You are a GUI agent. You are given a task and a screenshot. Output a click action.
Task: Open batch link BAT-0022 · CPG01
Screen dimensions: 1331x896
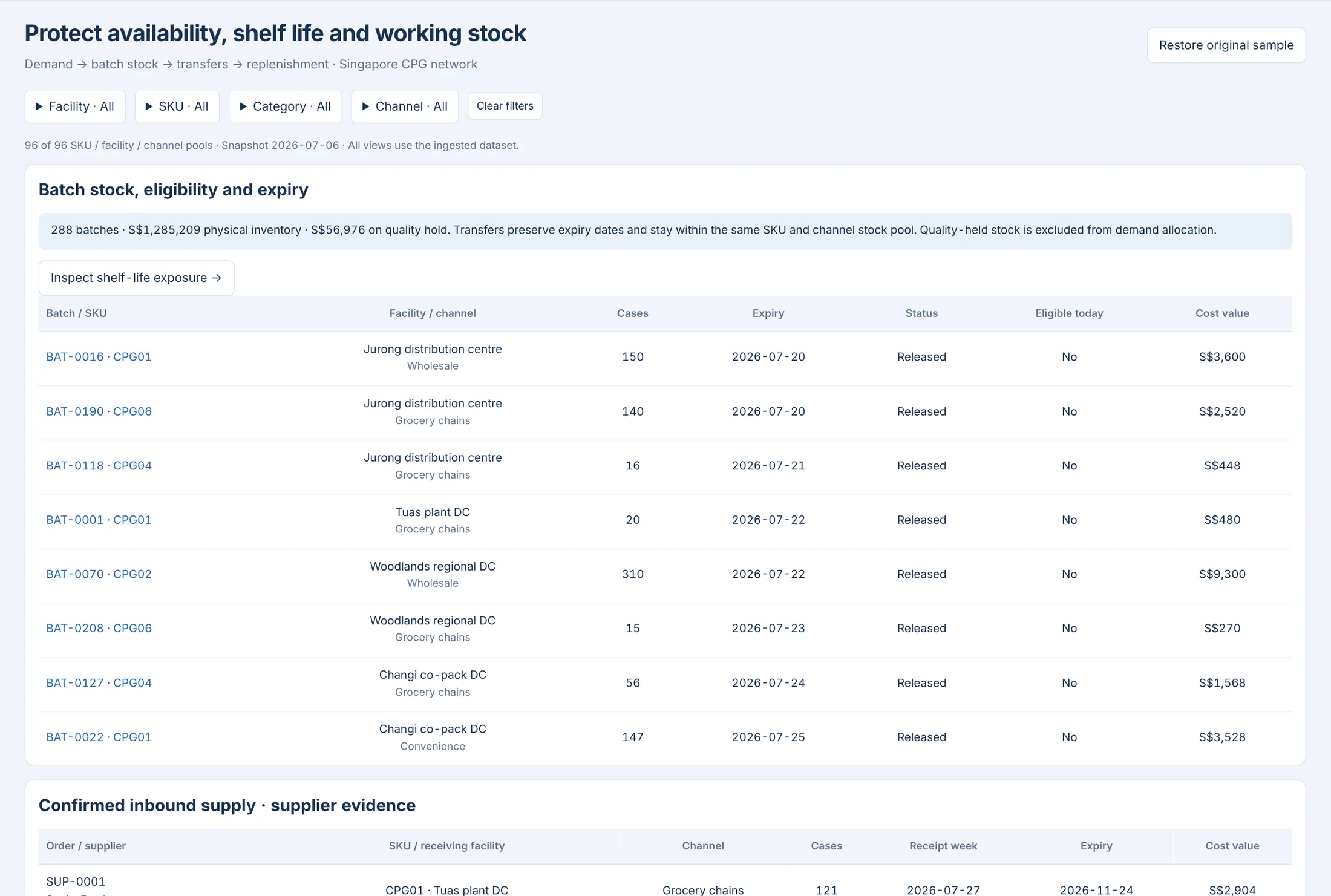pos(99,737)
